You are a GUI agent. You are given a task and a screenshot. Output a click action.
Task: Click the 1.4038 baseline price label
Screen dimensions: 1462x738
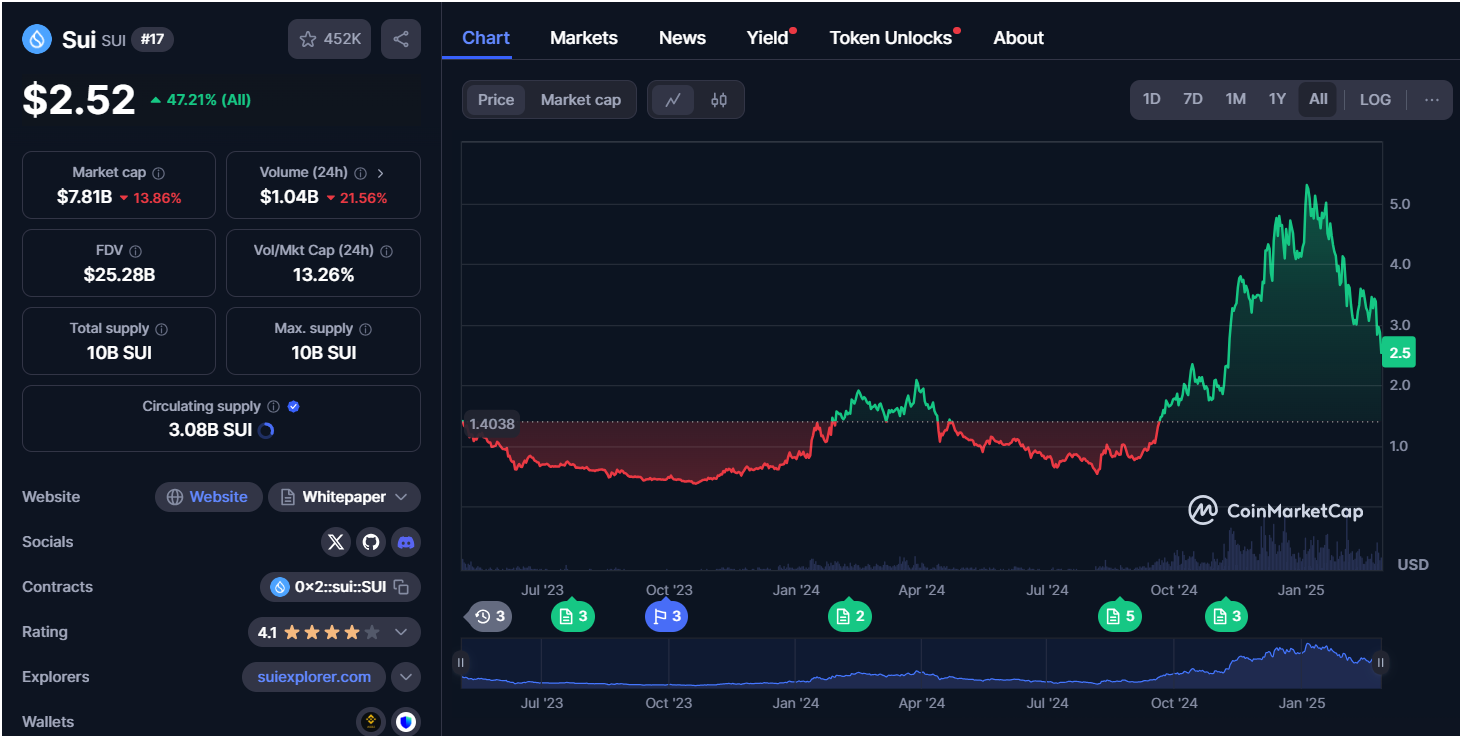[491, 423]
